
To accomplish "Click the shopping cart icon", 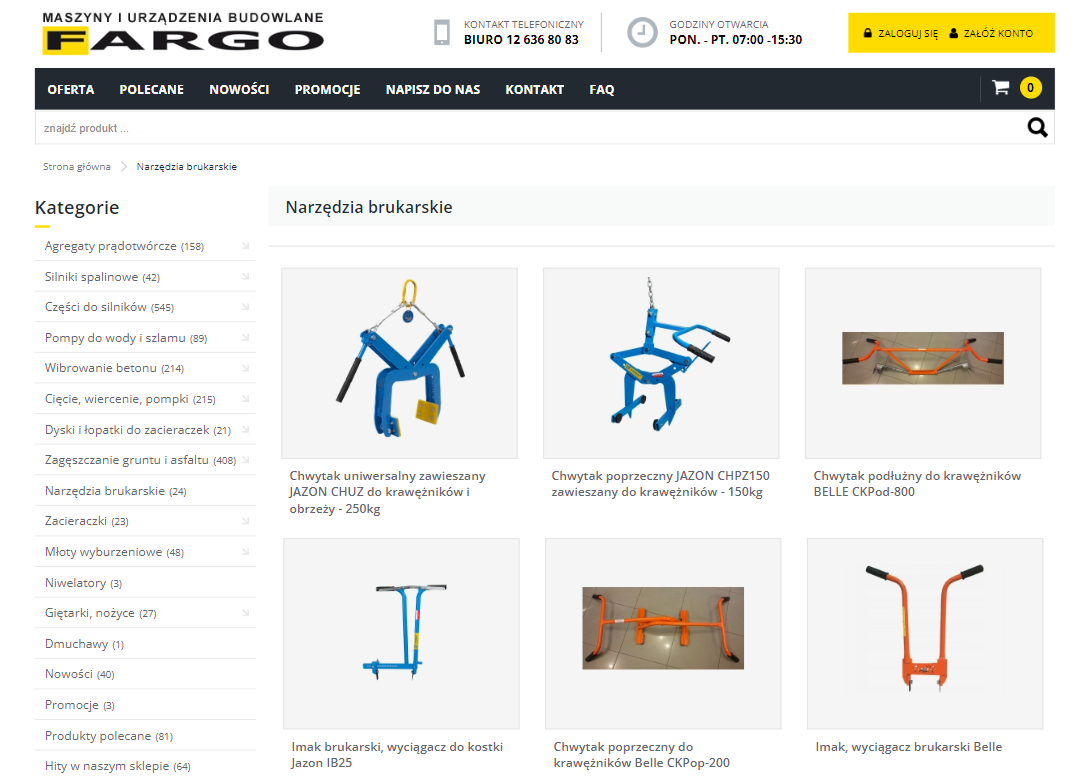I will tap(1000, 87).
